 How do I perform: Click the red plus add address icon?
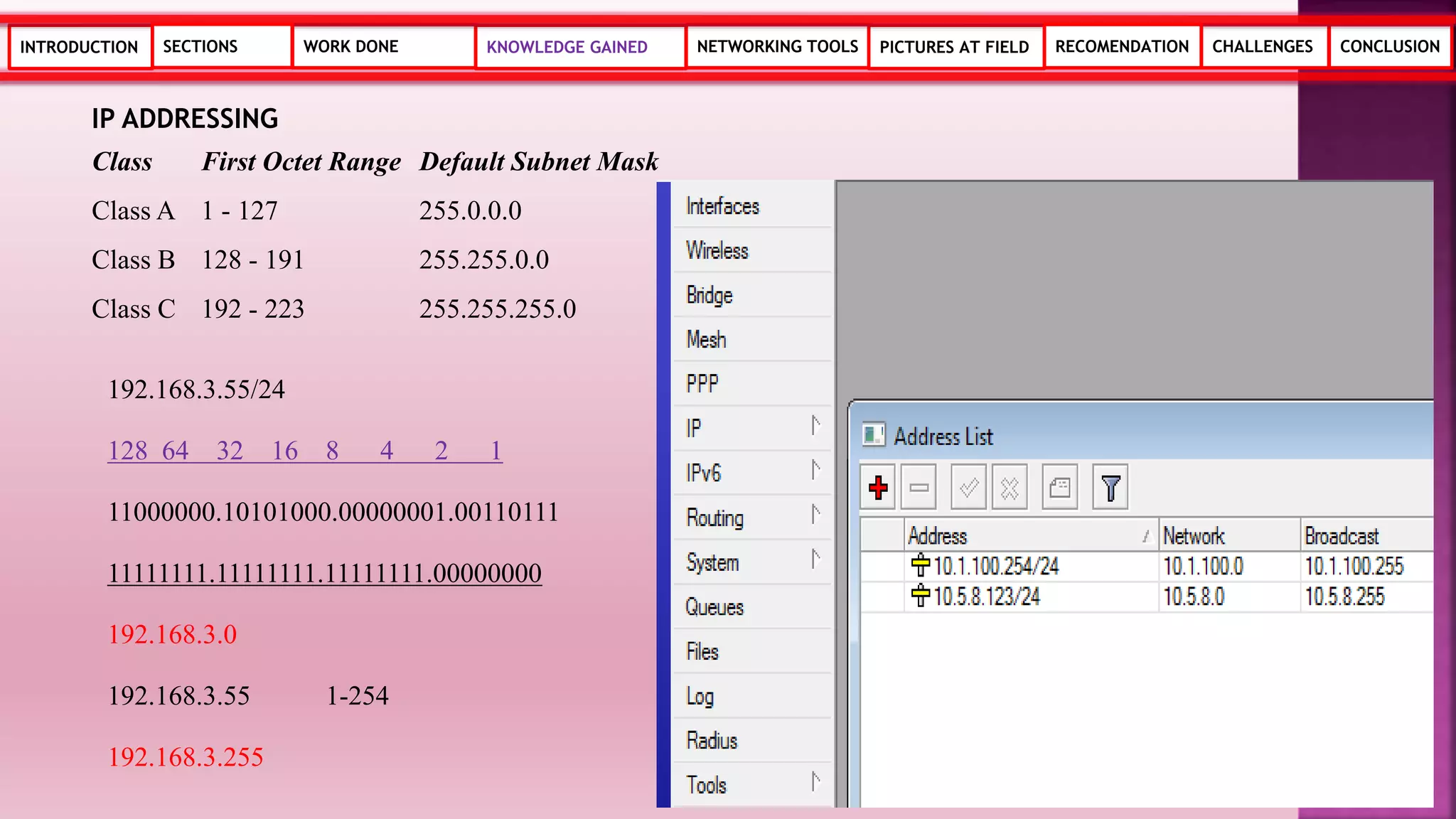click(878, 488)
